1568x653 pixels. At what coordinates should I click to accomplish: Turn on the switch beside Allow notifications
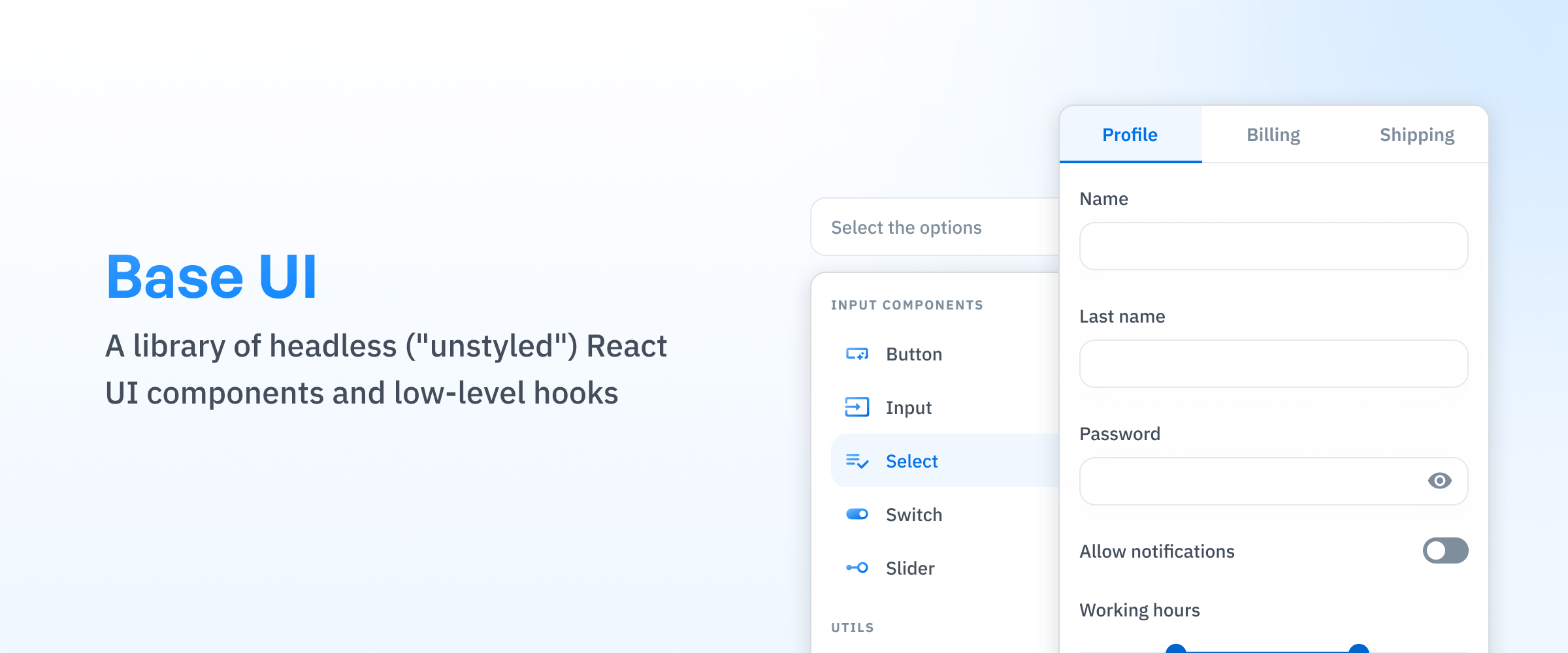[x=1445, y=551]
